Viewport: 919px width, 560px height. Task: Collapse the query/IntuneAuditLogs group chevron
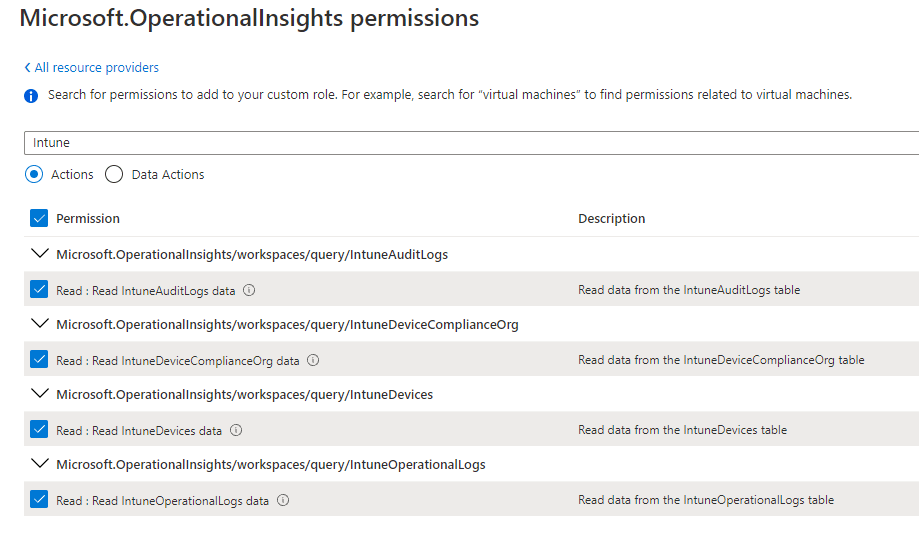coord(39,253)
